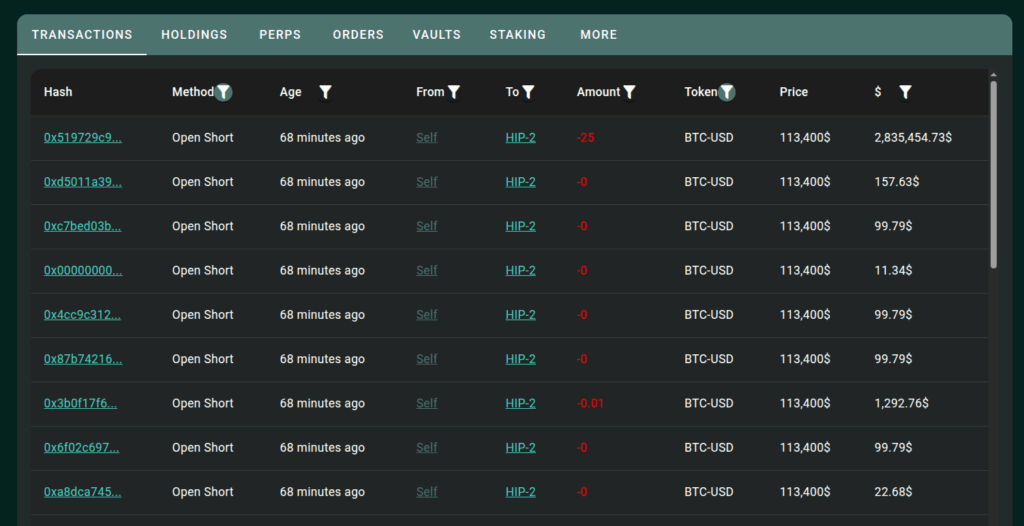
Task: Click the From column filter icon
Action: click(454, 92)
